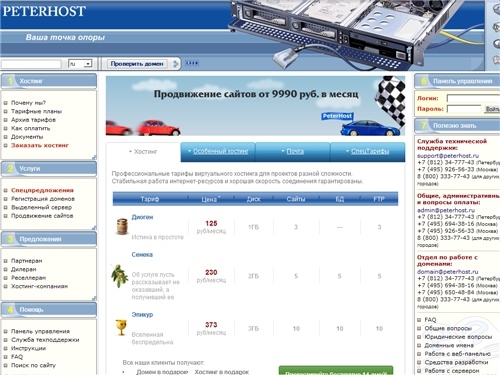Open the Служба техподдержки link
The width and height of the screenshot is (500, 375).
pos(45,340)
